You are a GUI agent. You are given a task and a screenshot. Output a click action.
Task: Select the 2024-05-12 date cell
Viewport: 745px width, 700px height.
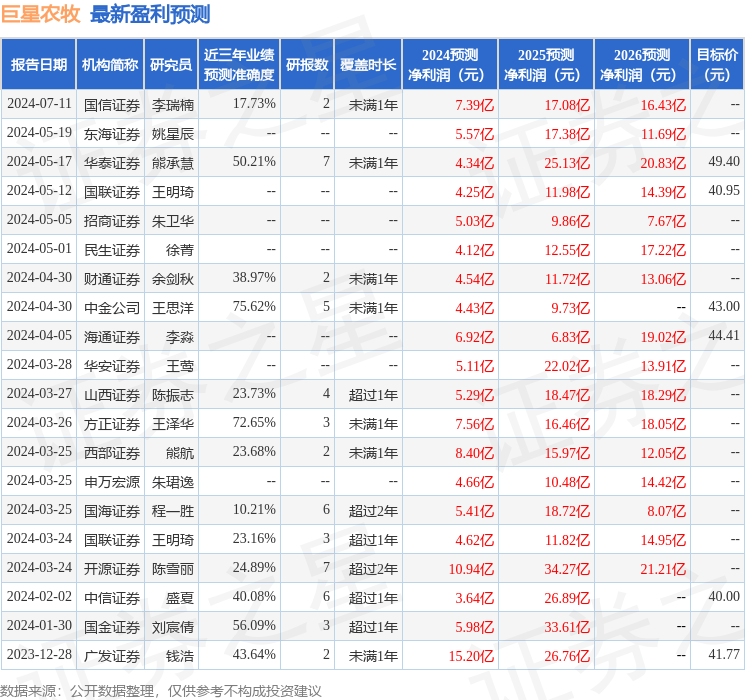pos(39,191)
